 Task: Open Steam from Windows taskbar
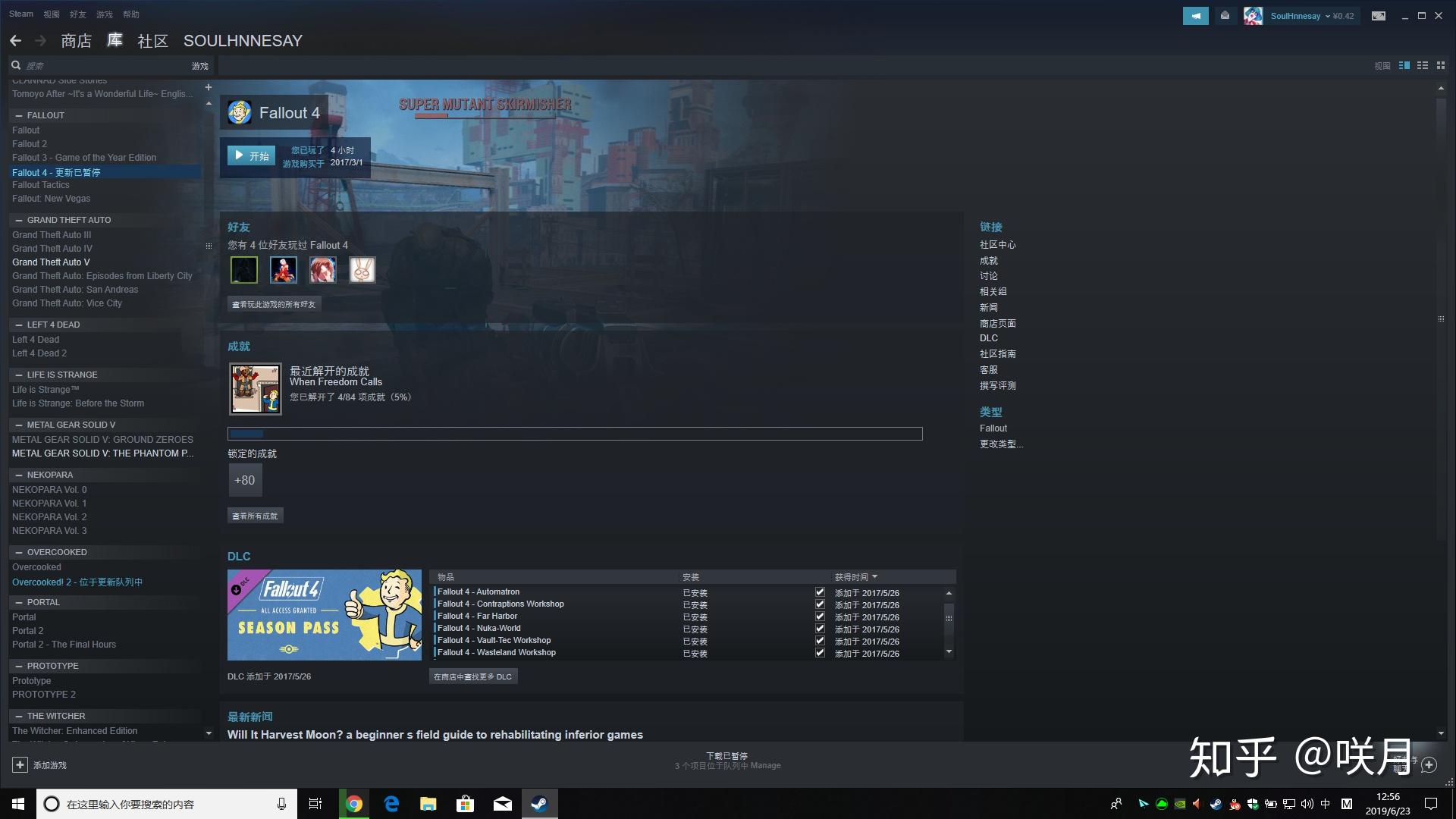coord(539,804)
